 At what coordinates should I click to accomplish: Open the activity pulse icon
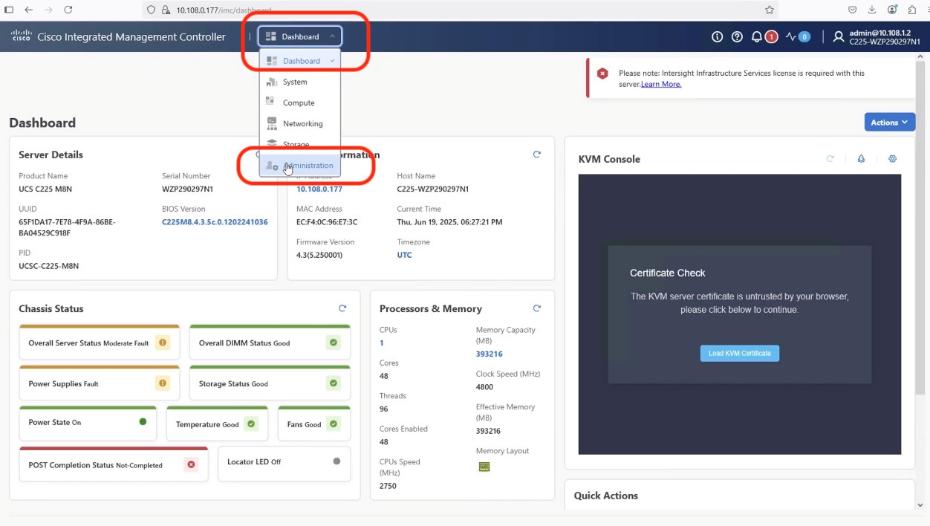click(791, 37)
